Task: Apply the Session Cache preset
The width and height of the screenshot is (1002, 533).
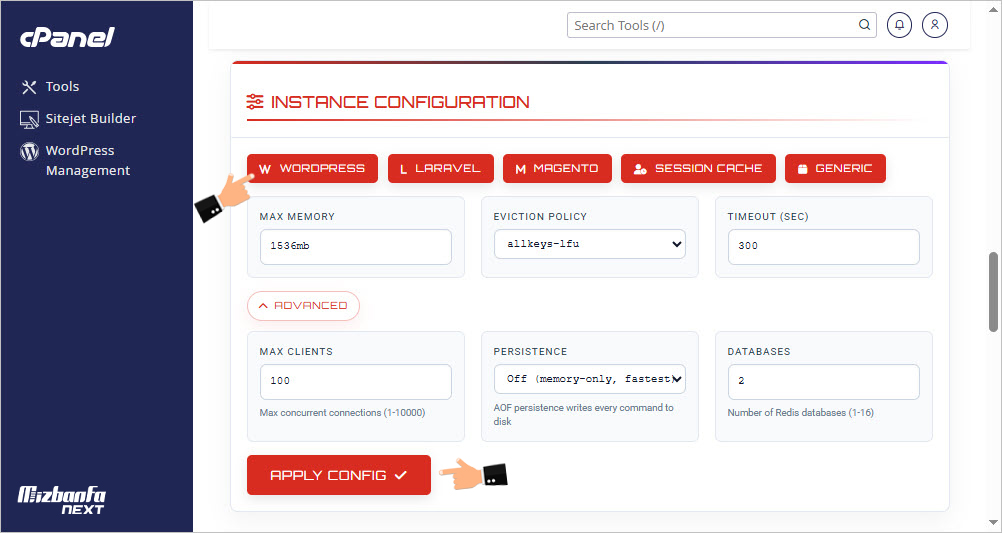Action: 698,169
